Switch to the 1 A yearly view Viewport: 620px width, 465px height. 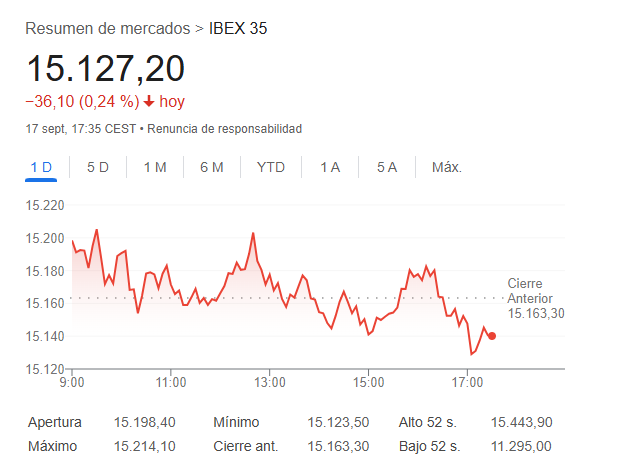click(330, 167)
